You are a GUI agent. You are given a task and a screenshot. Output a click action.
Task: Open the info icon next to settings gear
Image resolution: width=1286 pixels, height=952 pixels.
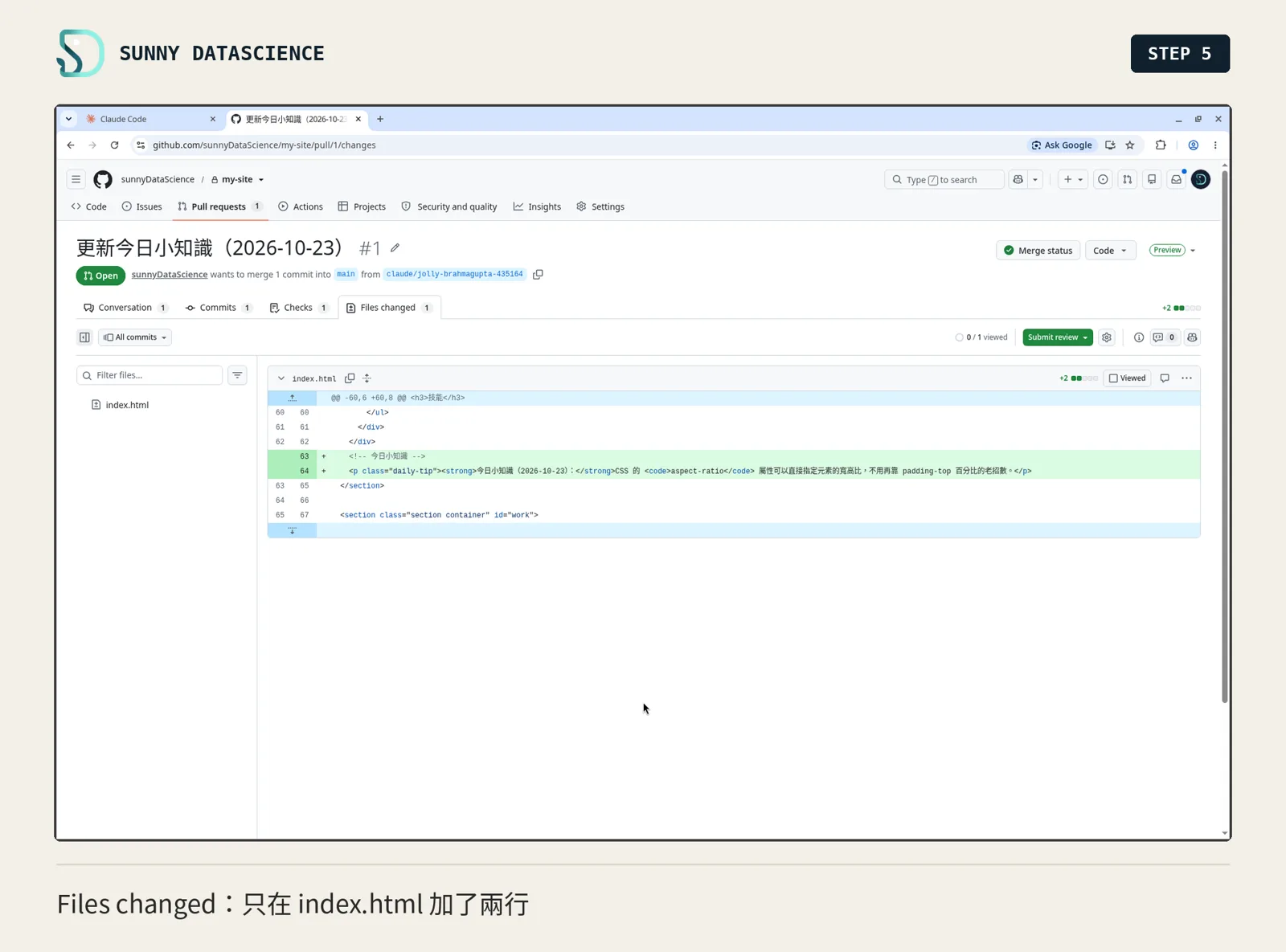(1139, 337)
